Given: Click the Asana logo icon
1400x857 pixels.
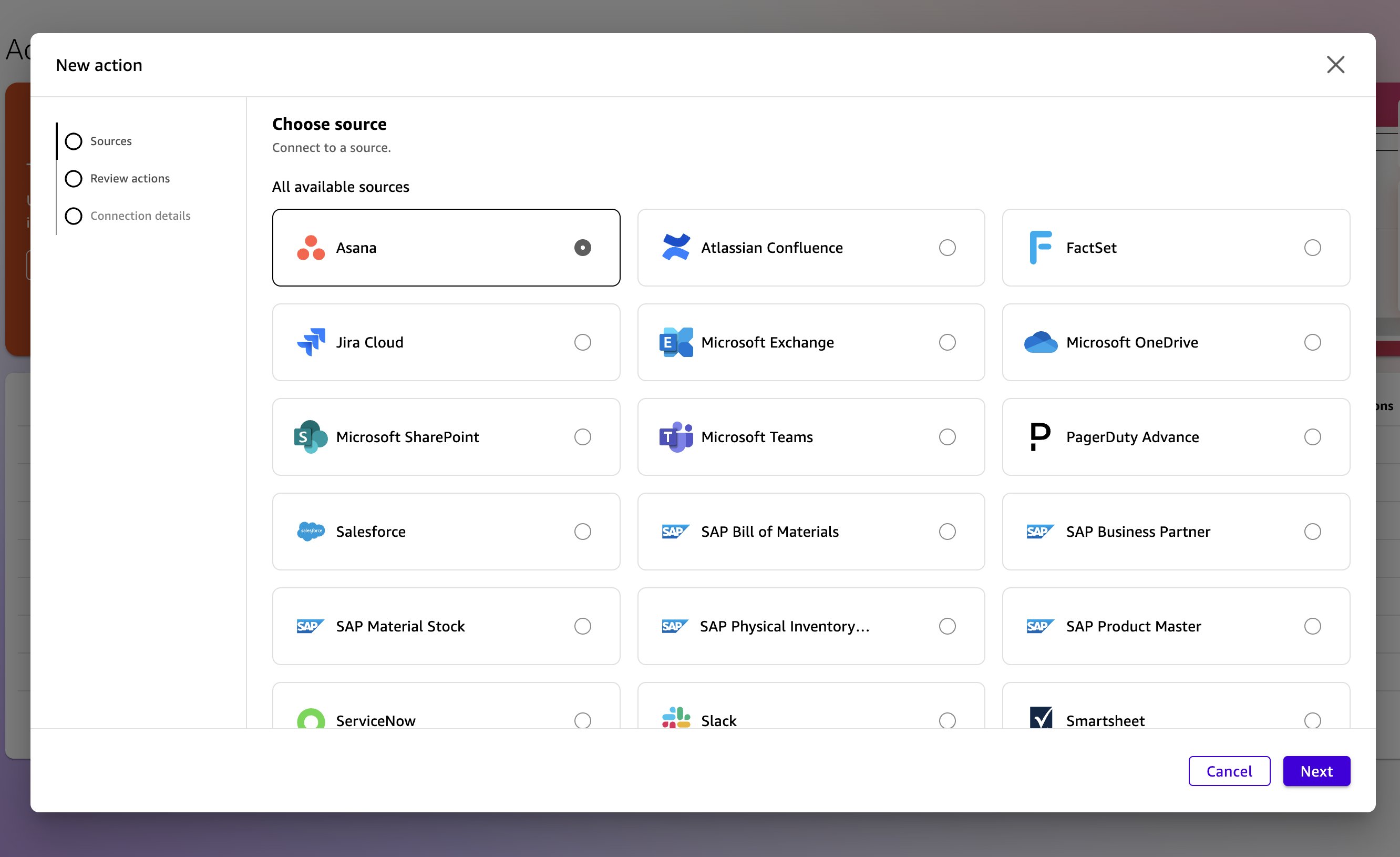Looking at the screenshot, I should [311, 248].
